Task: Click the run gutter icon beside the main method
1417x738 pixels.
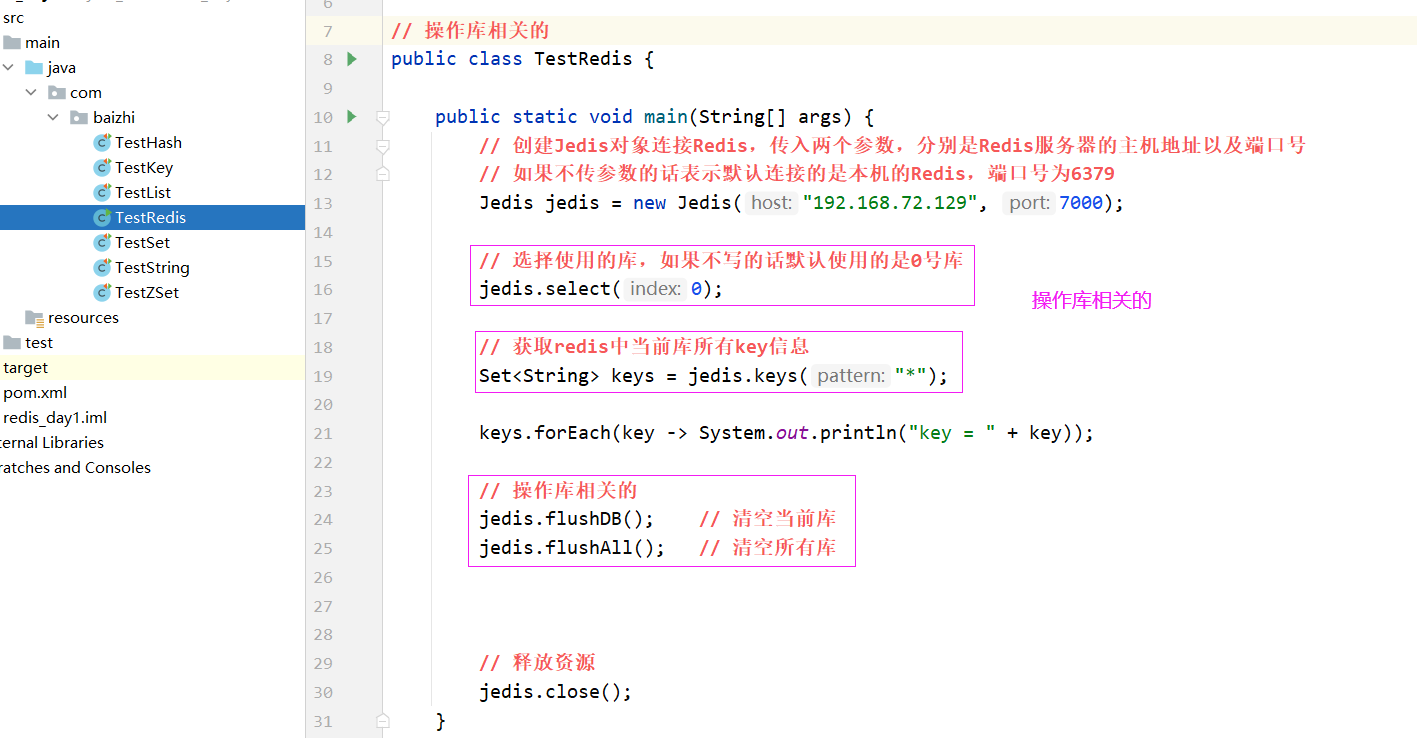Action: pos(352,117)
